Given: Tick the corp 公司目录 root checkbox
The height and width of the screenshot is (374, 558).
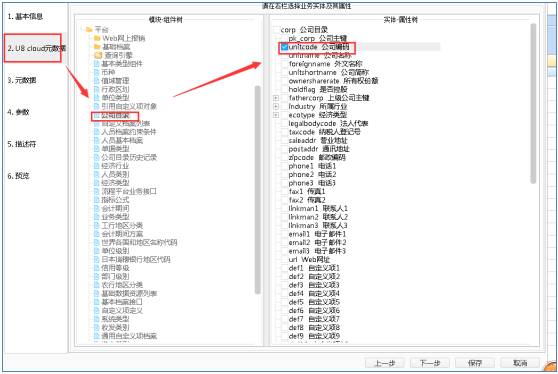Looking at the screenshot, I should point(277,30).
